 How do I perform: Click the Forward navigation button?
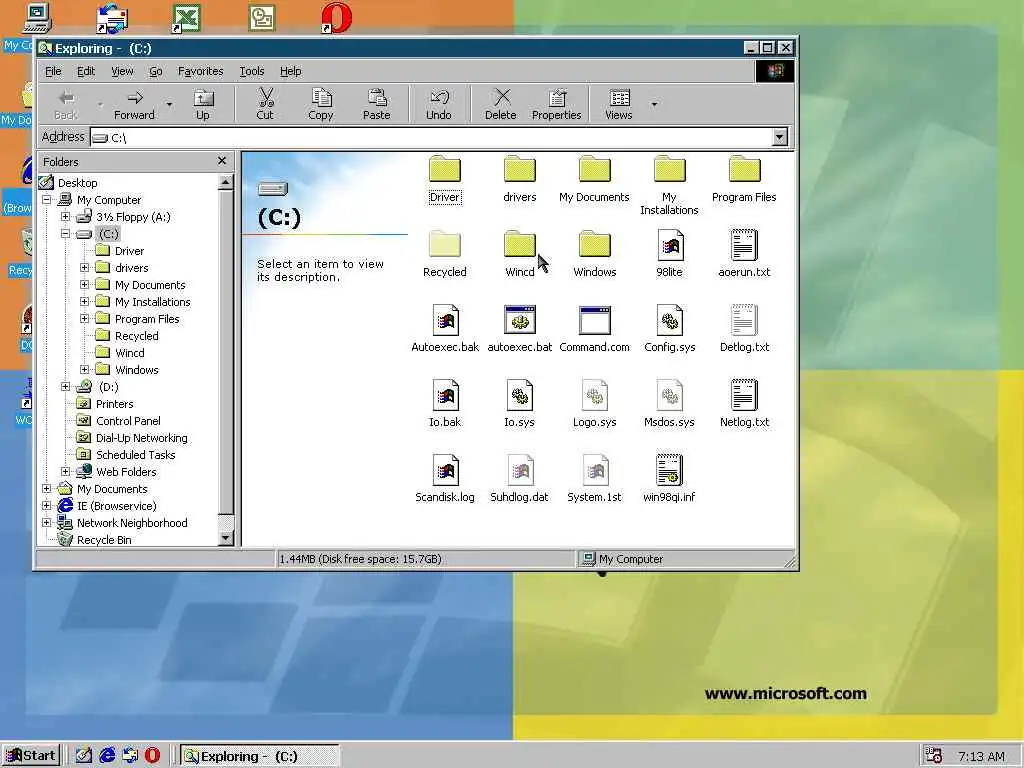tap(134, 104)
